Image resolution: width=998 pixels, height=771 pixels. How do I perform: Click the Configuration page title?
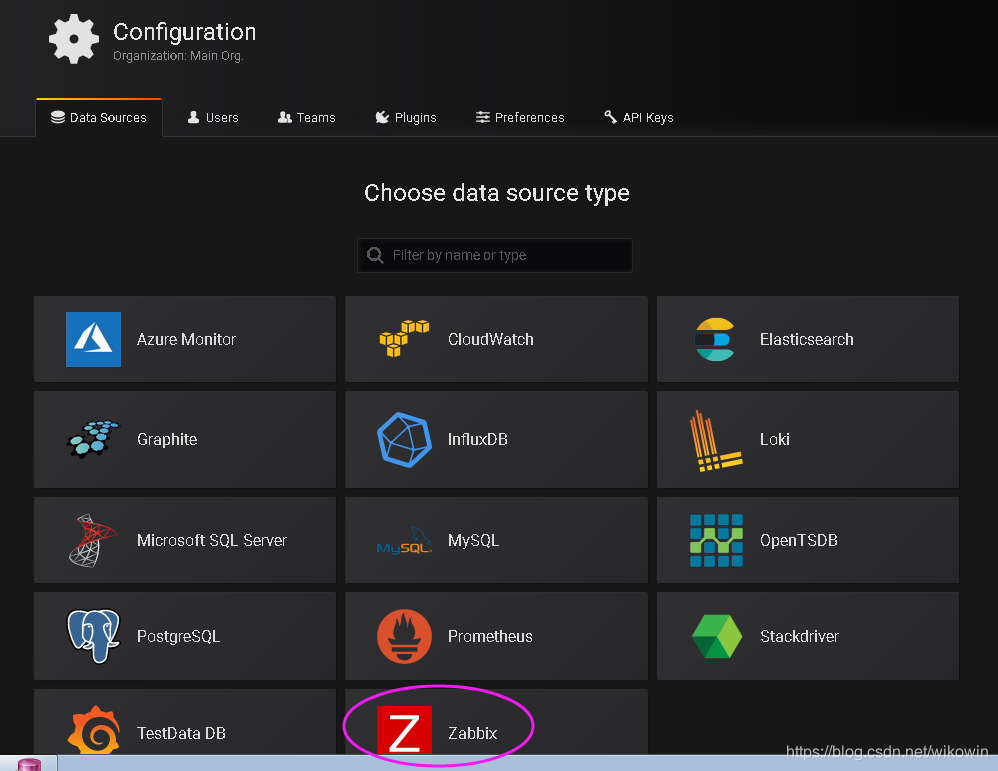pos(185,32)
